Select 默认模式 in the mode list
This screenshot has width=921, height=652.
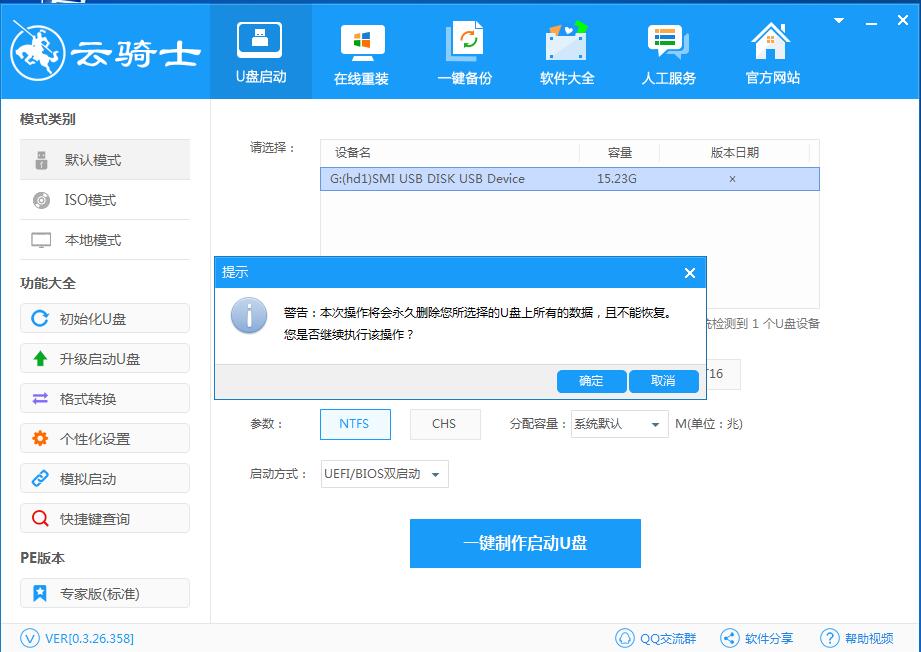click(x=105, y=160)
